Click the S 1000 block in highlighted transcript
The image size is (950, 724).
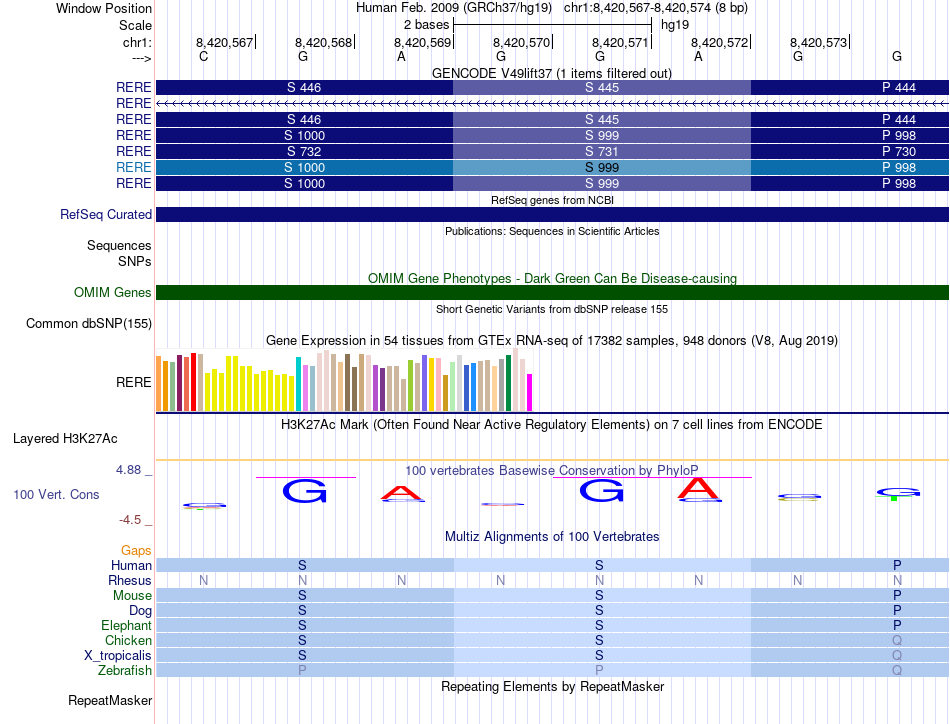(304, 167)
